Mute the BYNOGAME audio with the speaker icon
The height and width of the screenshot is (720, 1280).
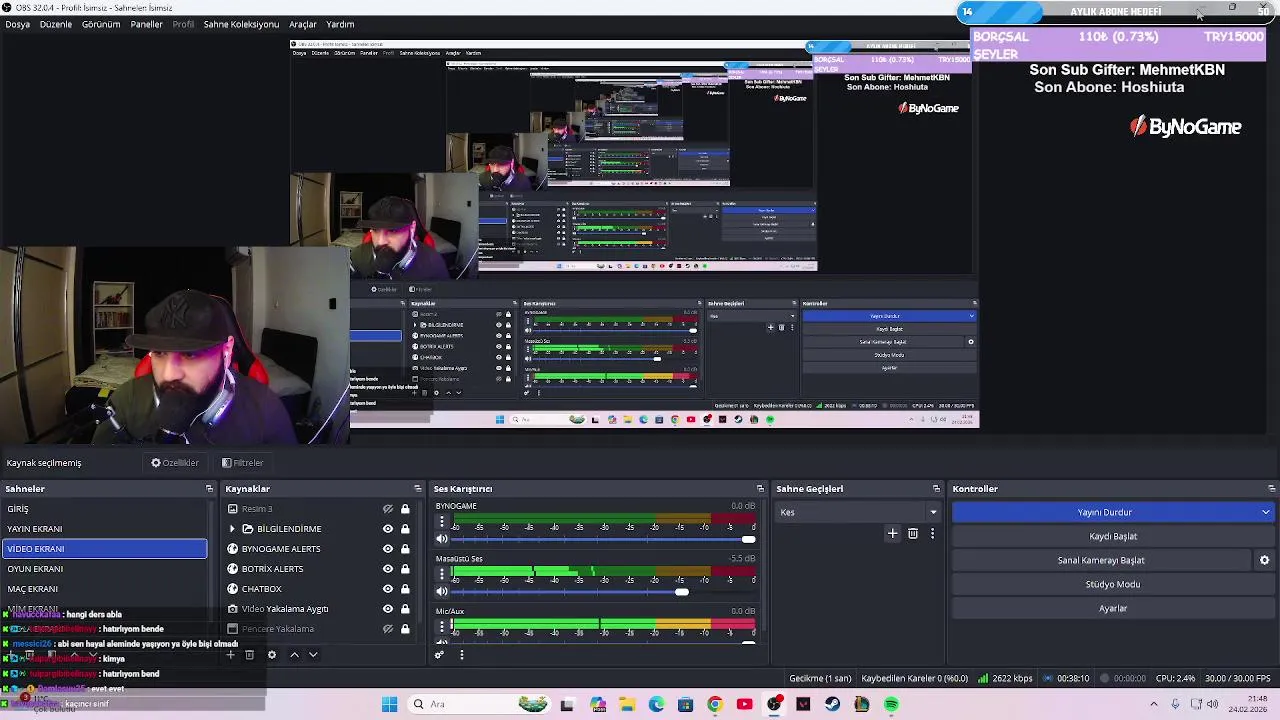pyautogui.click(x=441, y=539)
